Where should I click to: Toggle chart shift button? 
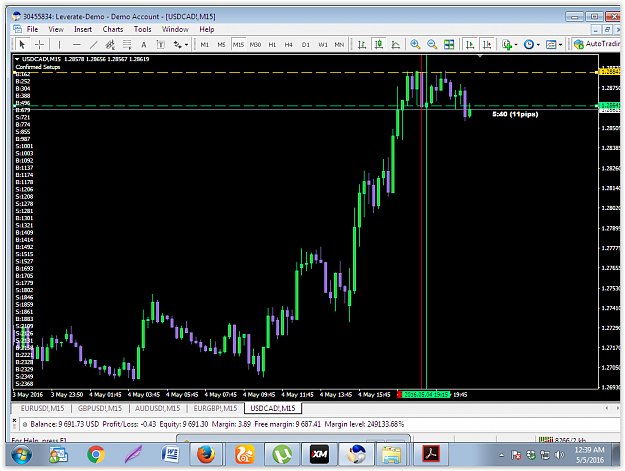(487, 44)
